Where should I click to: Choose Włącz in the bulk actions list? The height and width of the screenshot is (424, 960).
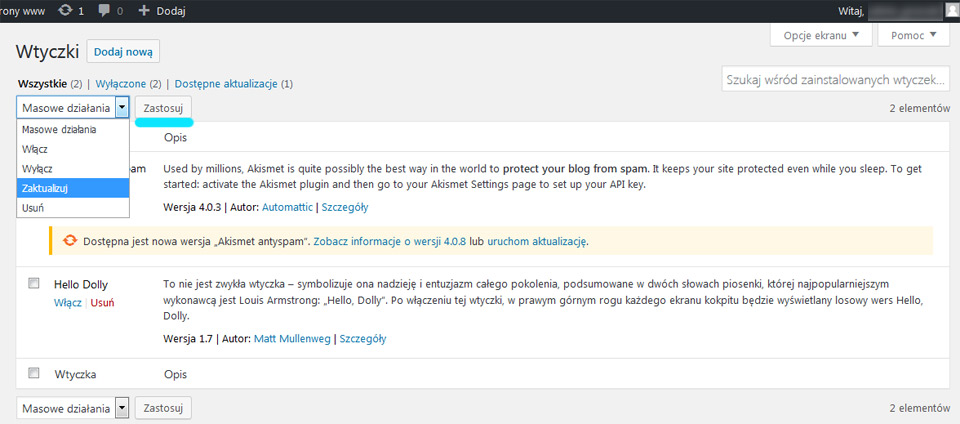(x=73, y=149)
